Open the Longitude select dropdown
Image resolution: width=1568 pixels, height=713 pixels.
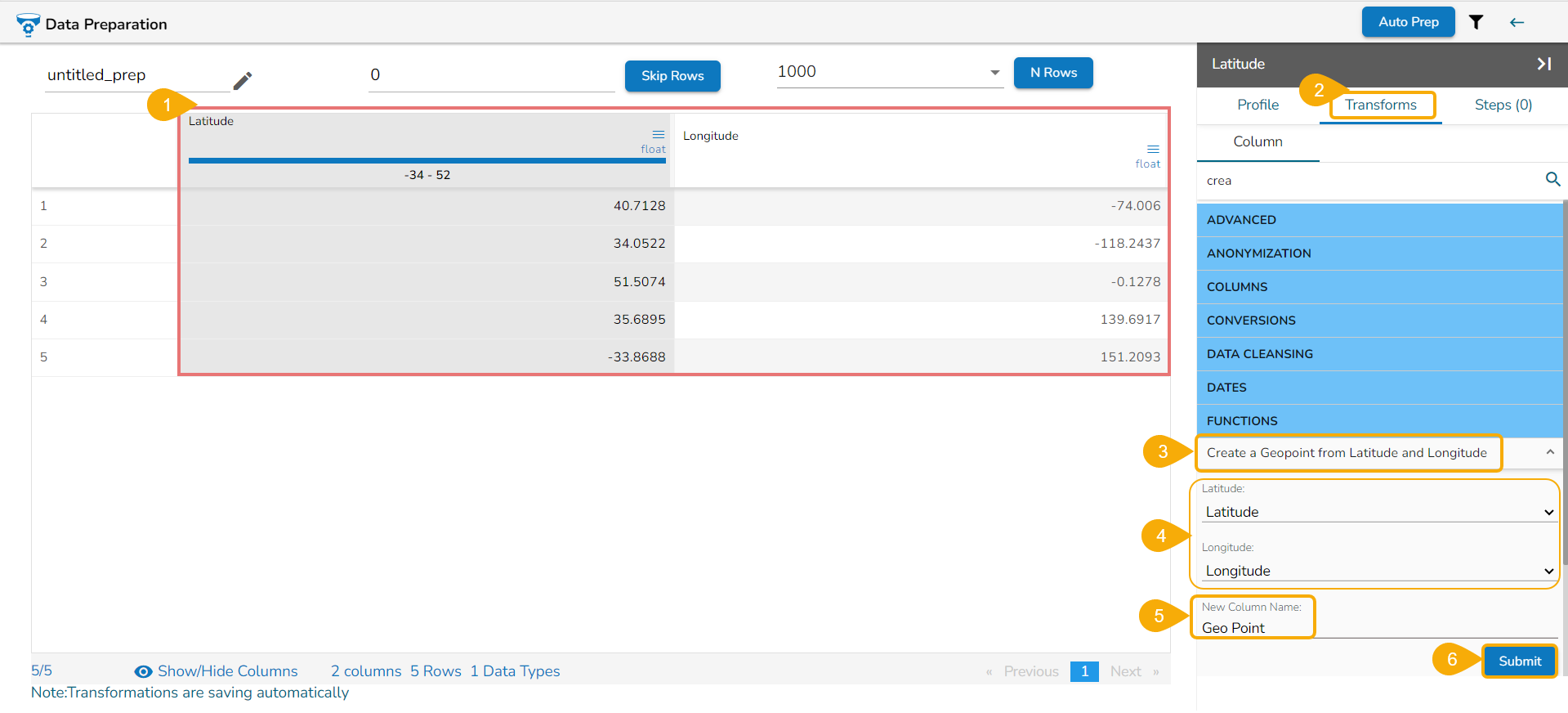point(1378,571)
